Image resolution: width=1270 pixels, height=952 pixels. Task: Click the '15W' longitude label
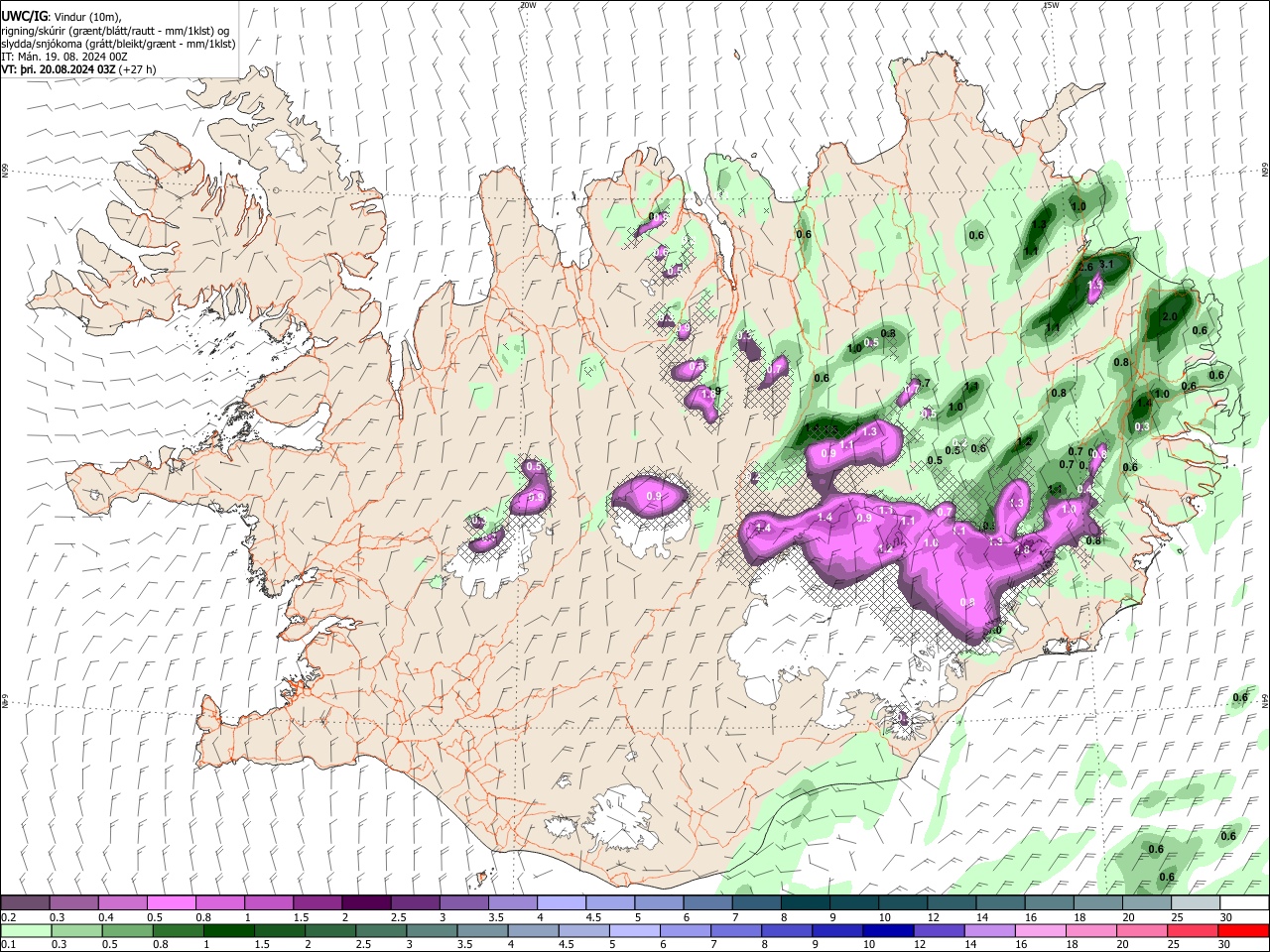coord(1051,5)
